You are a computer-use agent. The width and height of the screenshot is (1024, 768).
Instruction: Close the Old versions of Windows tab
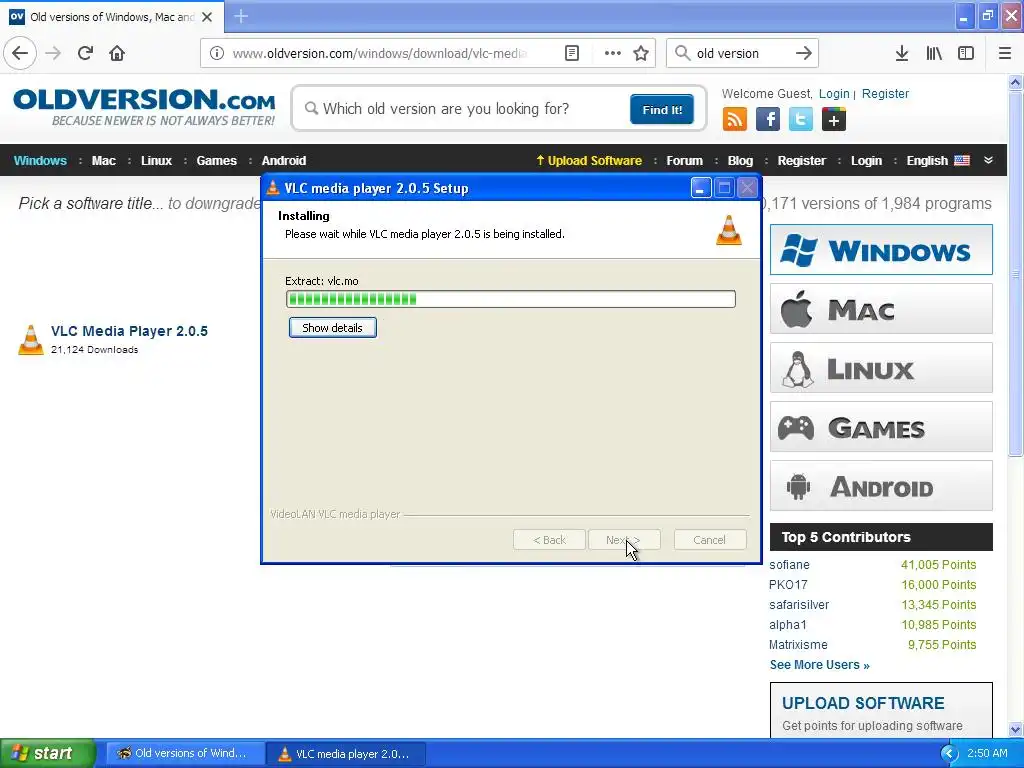click(207, 17)
